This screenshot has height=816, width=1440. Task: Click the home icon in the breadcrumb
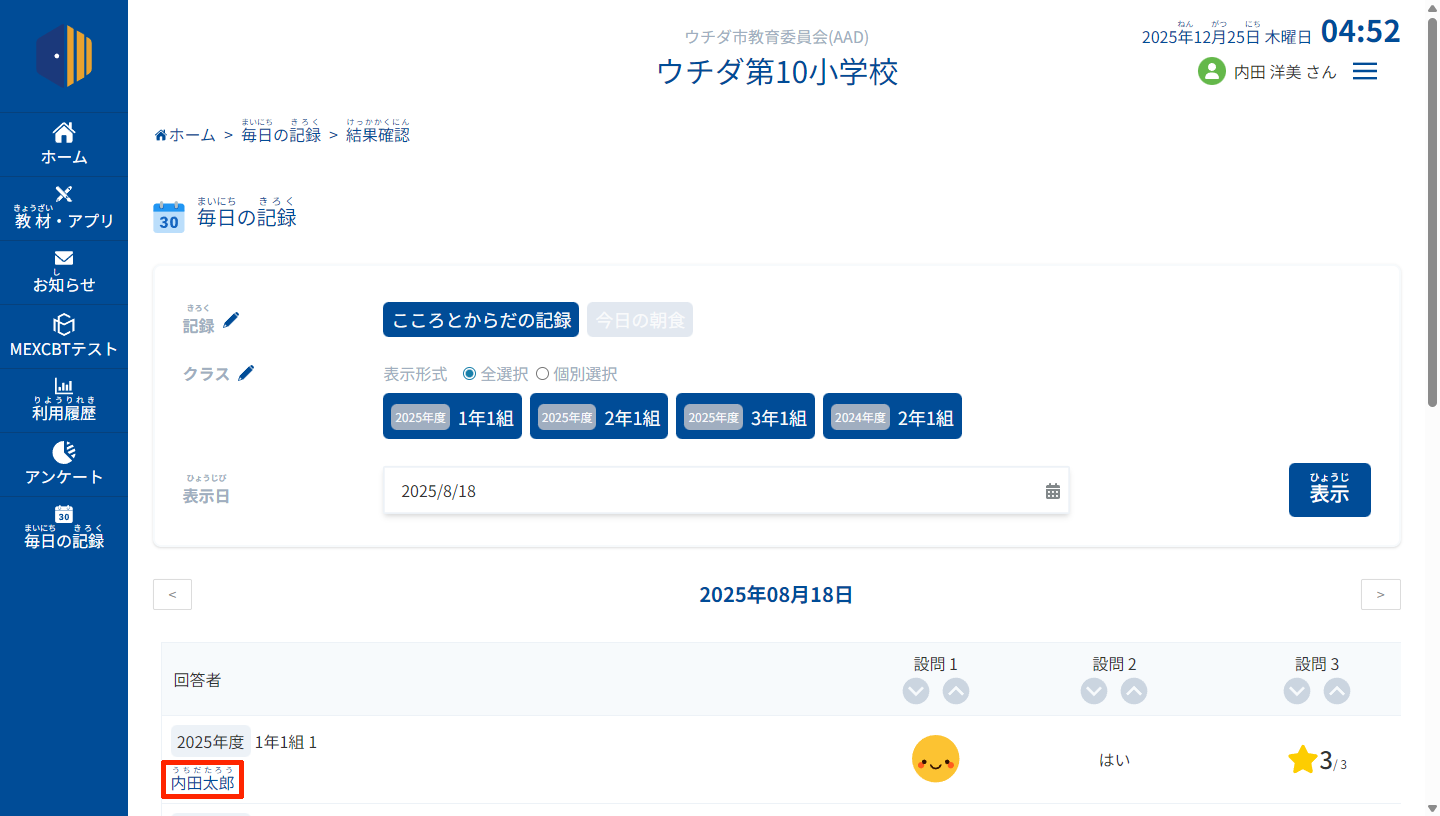[x=160, y=135]
